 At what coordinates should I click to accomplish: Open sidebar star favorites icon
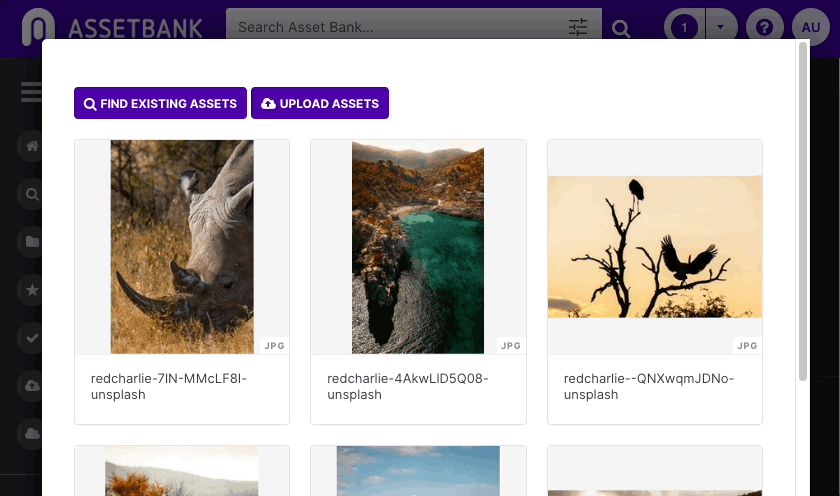[32, 290]
